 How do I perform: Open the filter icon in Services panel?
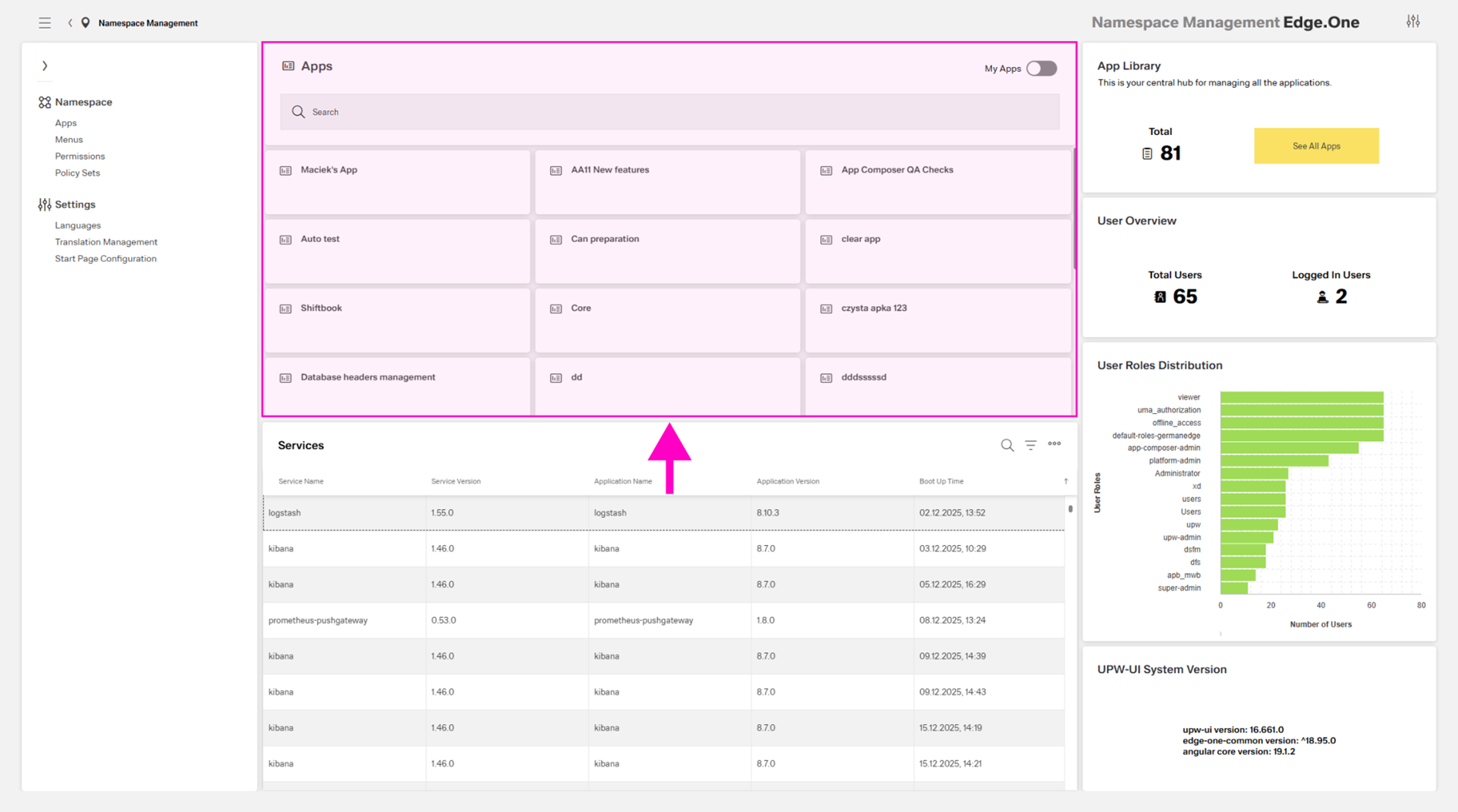tap(1031, 445)
